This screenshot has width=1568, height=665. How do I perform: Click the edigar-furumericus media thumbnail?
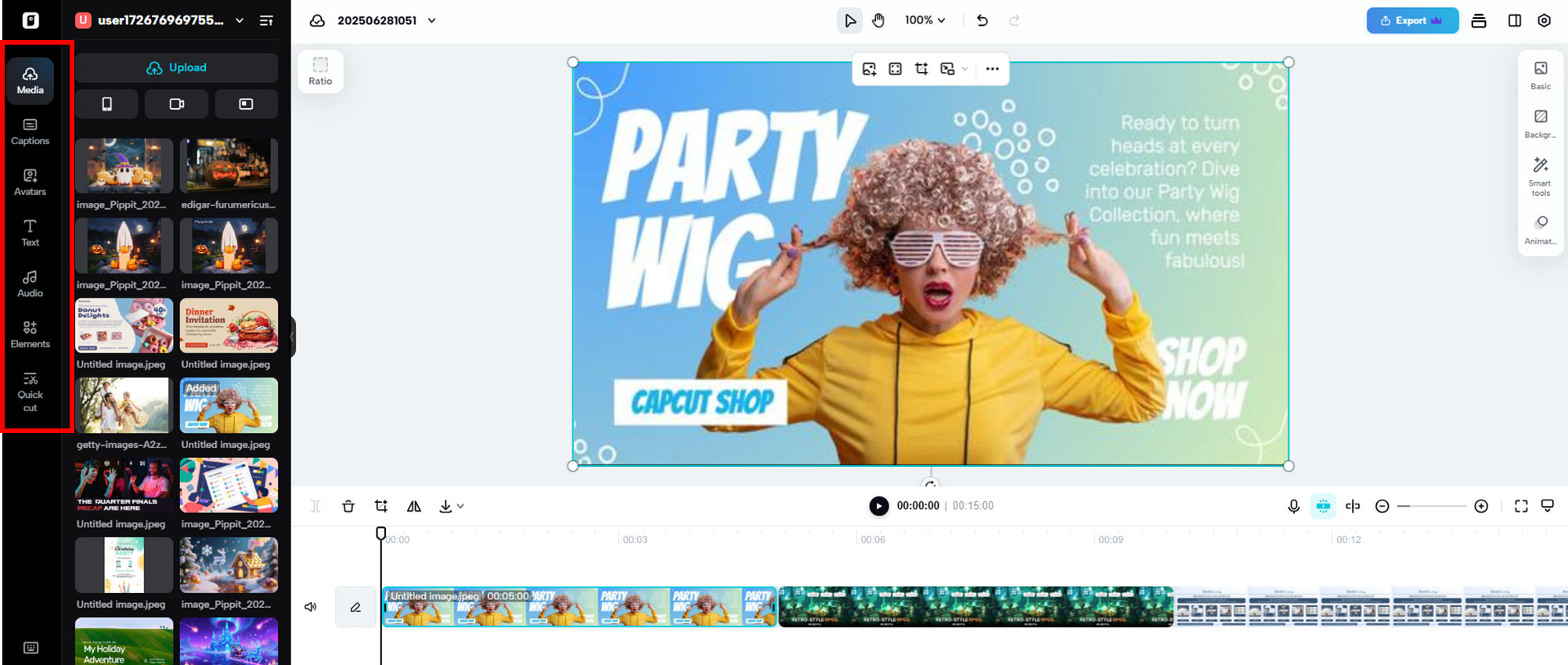[229, 166]
